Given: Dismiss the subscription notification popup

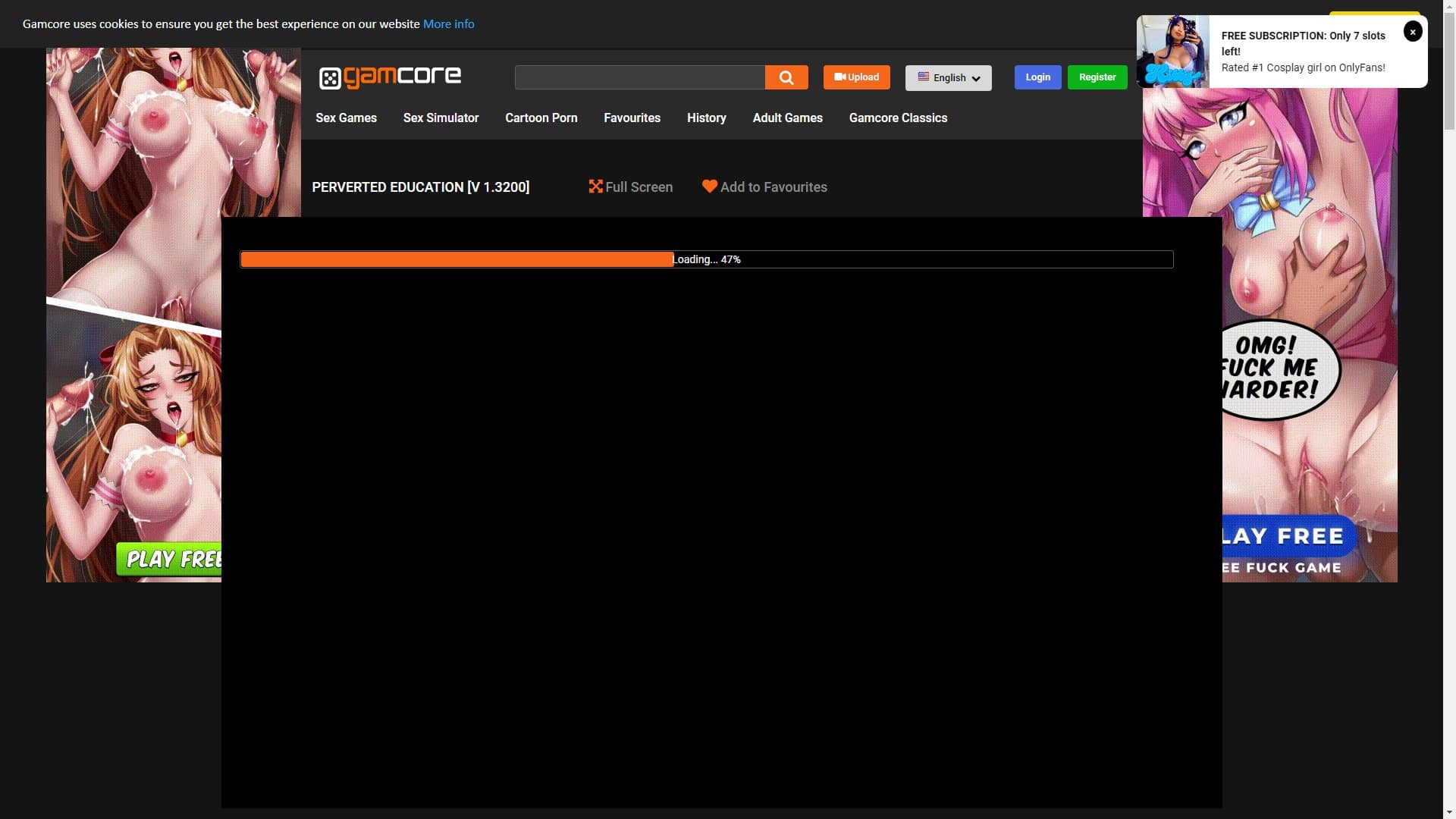Looking at the screenshot, I should coord(1412,31).
